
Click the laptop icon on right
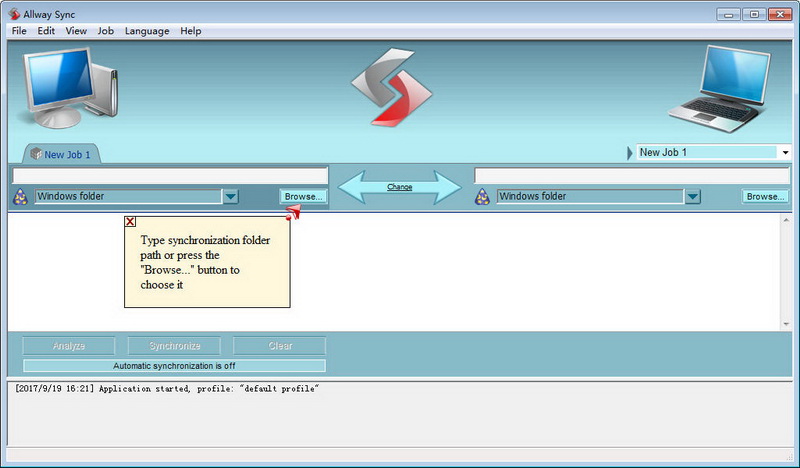coord(720,89)
